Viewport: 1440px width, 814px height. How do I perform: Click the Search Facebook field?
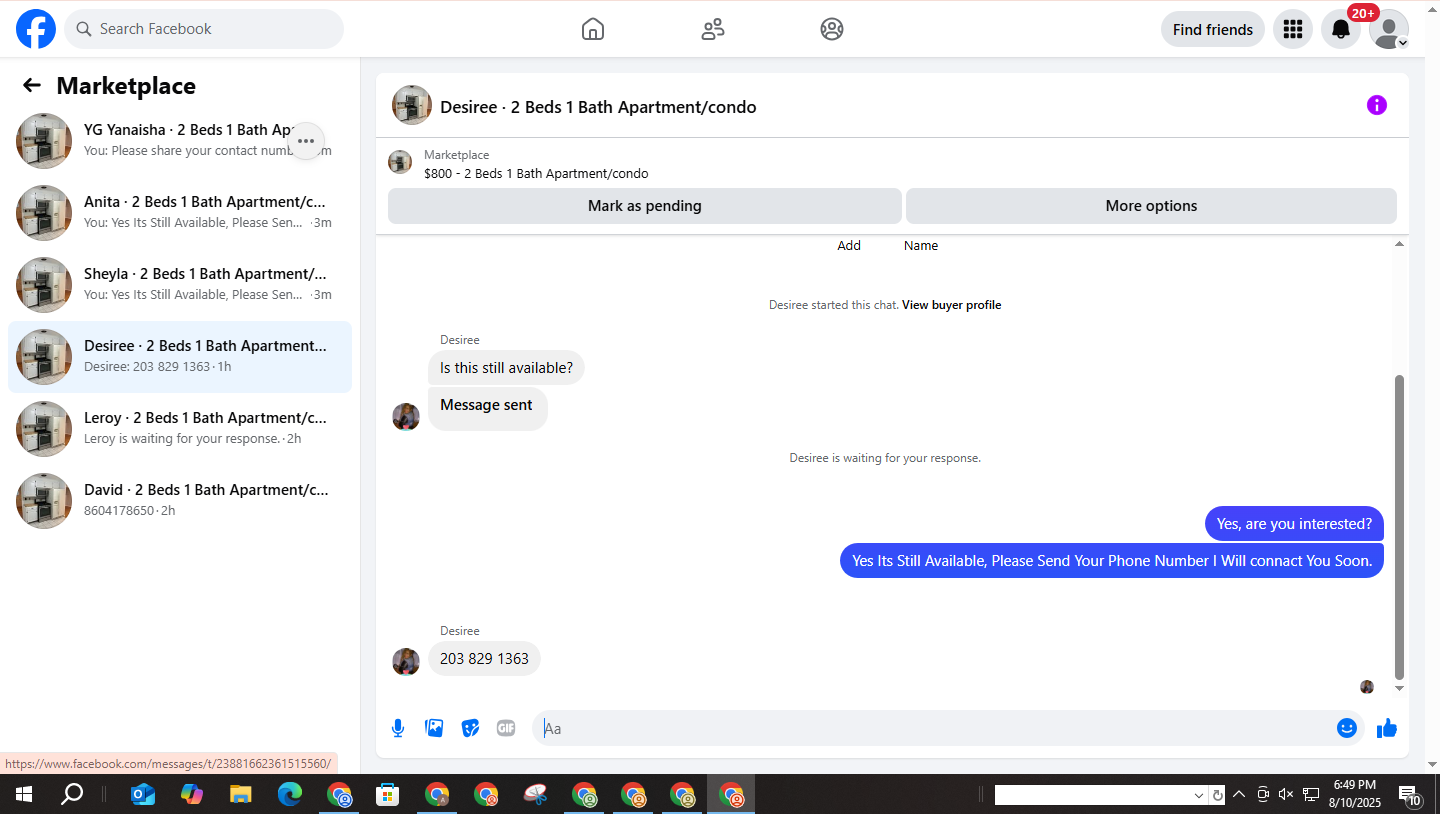(204, 29)
